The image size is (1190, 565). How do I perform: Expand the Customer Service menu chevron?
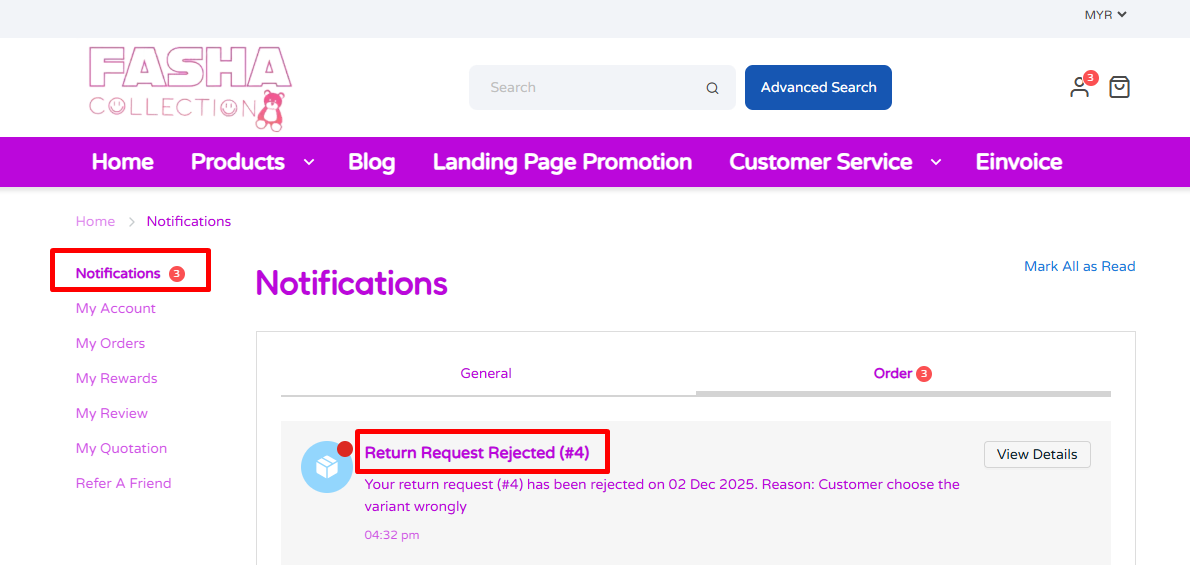tap(936, 162)
